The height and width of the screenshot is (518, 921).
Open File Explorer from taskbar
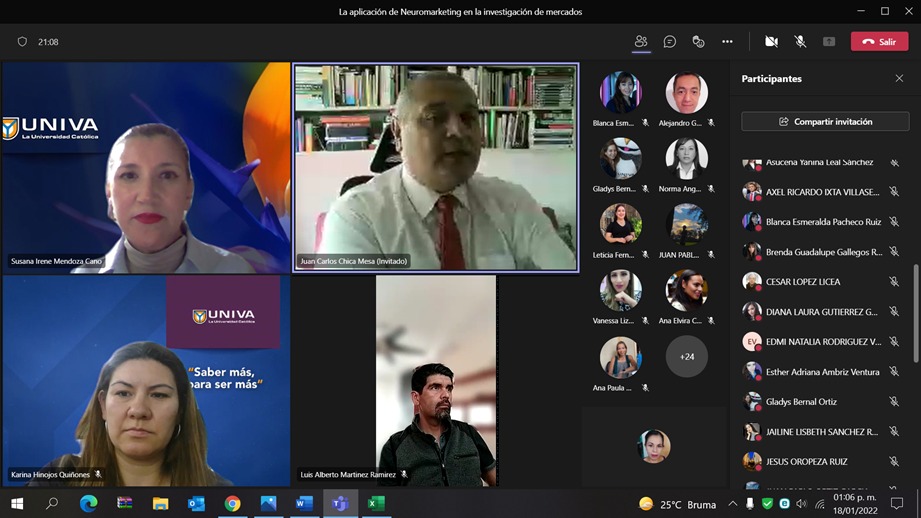tap(160, 503)
